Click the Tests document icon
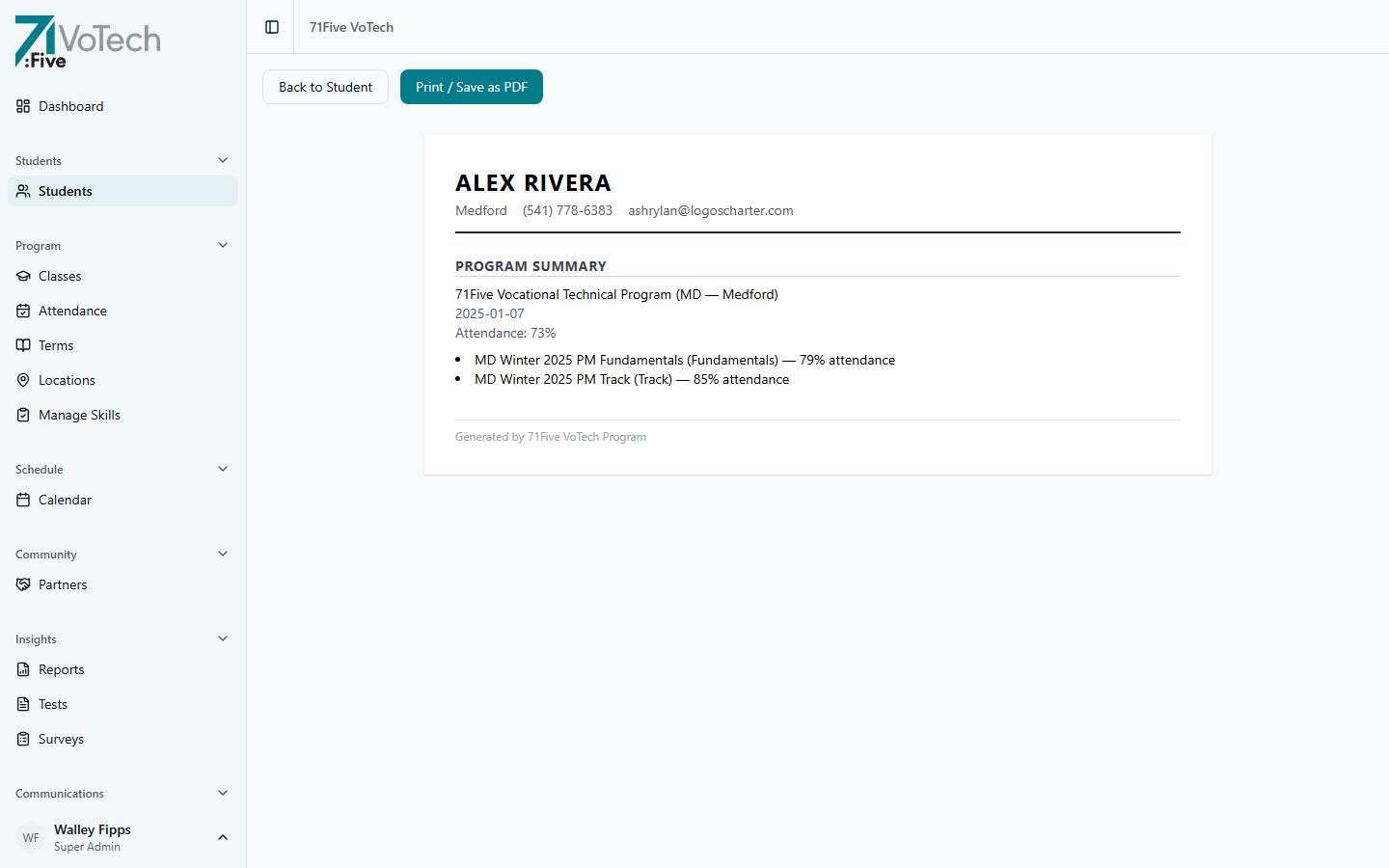 point(22,704)
